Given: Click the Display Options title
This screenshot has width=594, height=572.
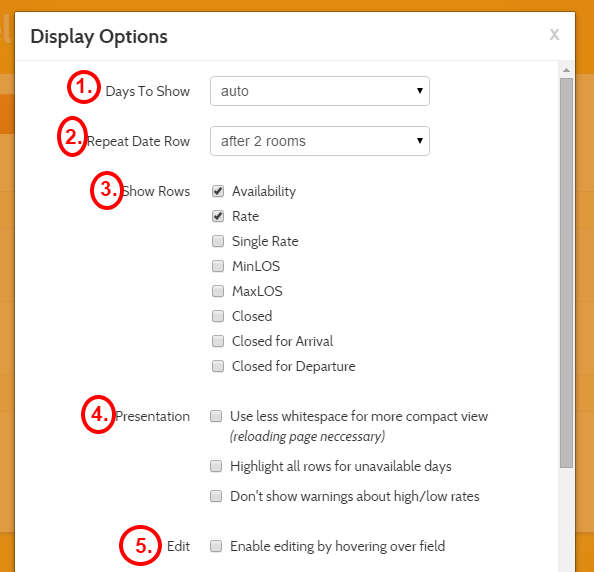Looking at the screenshot, I should tap(99, 37).
